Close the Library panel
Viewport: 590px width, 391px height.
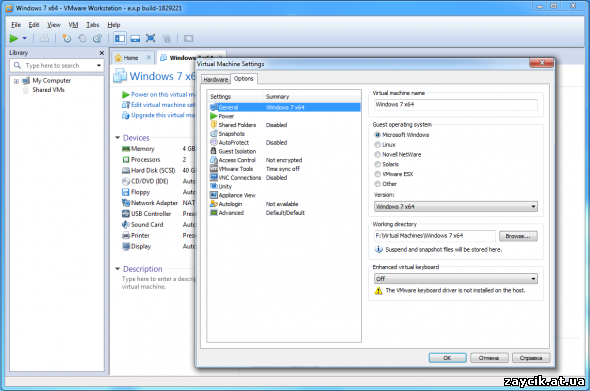[x=102, y=53]
